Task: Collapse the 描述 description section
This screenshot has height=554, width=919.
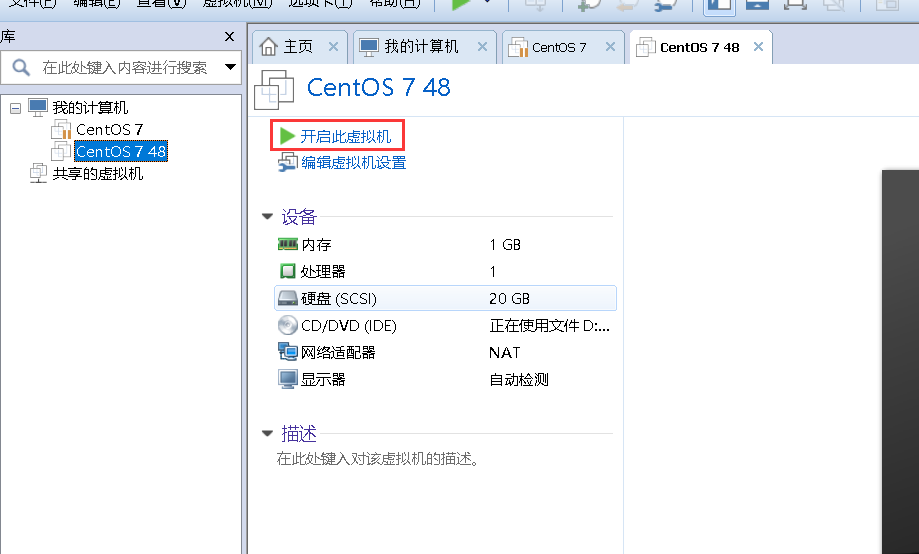Action: [267, 433]
